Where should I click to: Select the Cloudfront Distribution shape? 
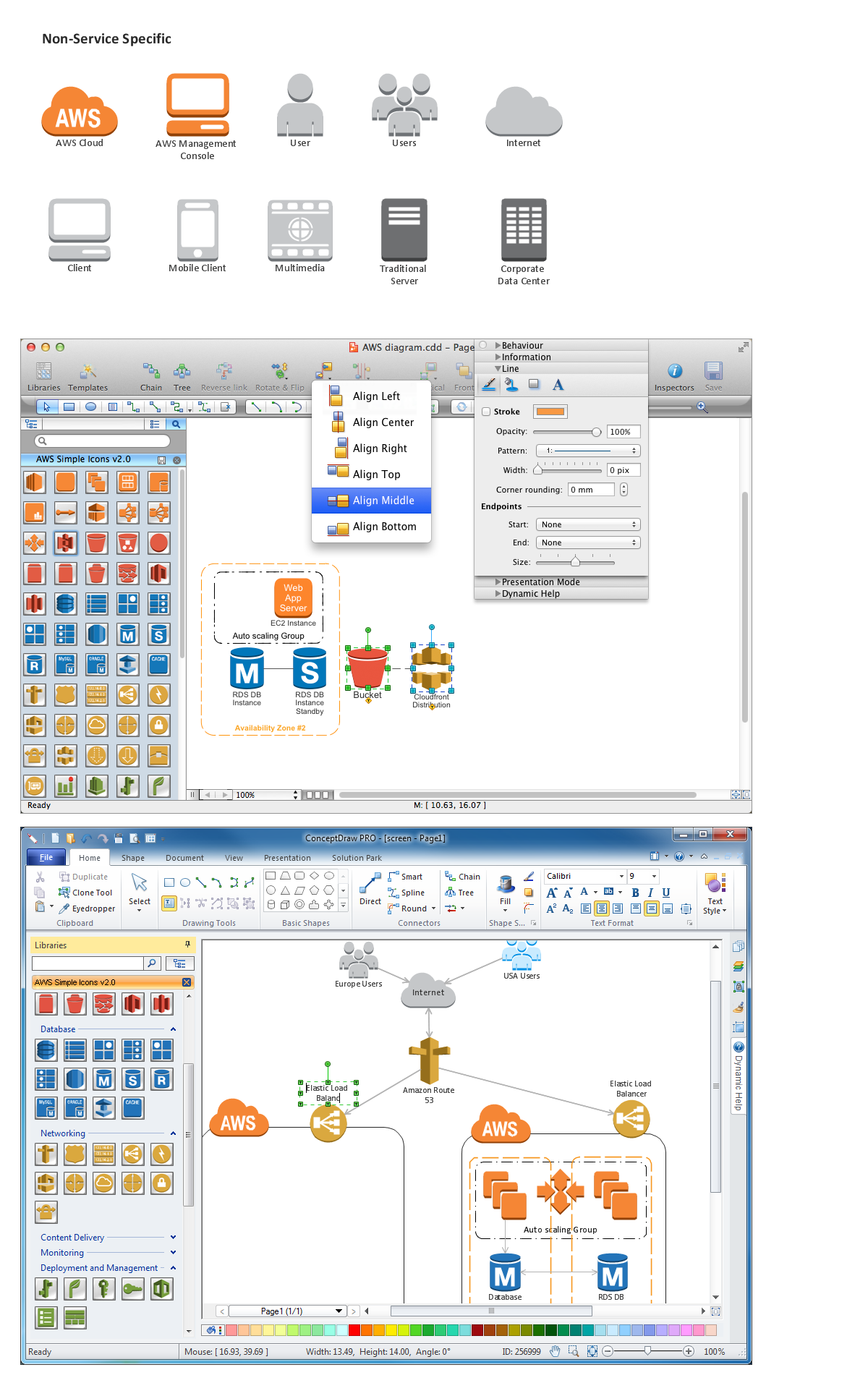pyautogui.click(x=432, y=668)
